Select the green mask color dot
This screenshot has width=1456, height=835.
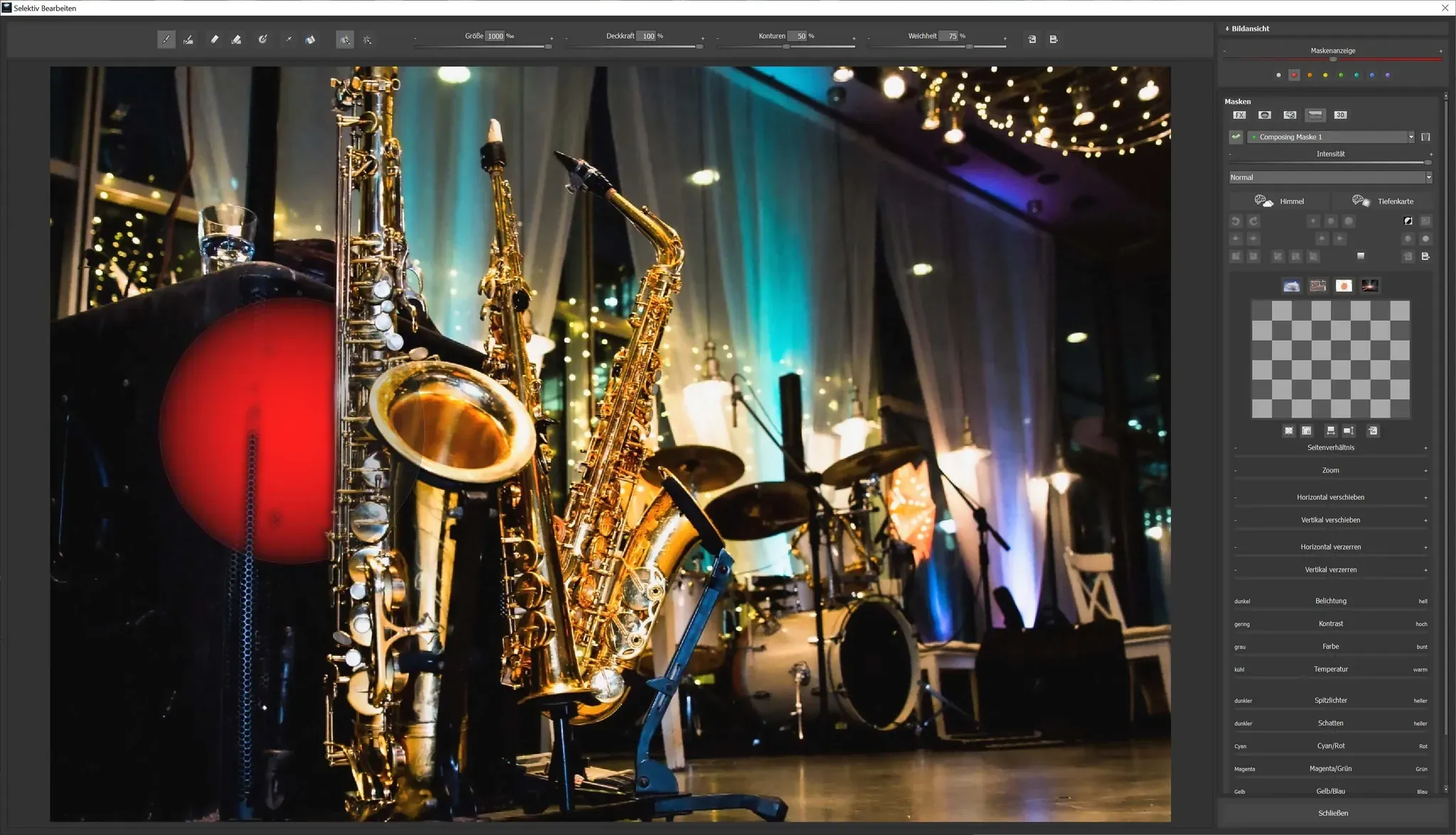point(1341,75)
